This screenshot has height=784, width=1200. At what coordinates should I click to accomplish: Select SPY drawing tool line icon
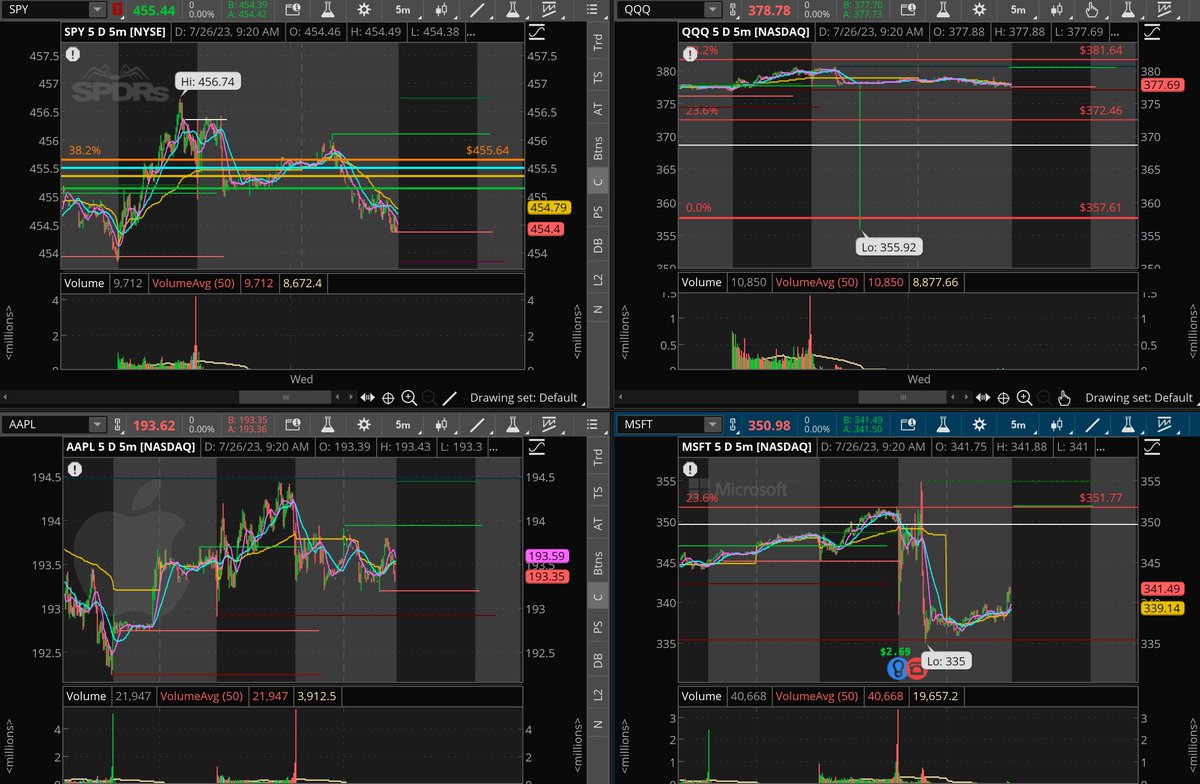pyautogui.click(x=479, y=9)
